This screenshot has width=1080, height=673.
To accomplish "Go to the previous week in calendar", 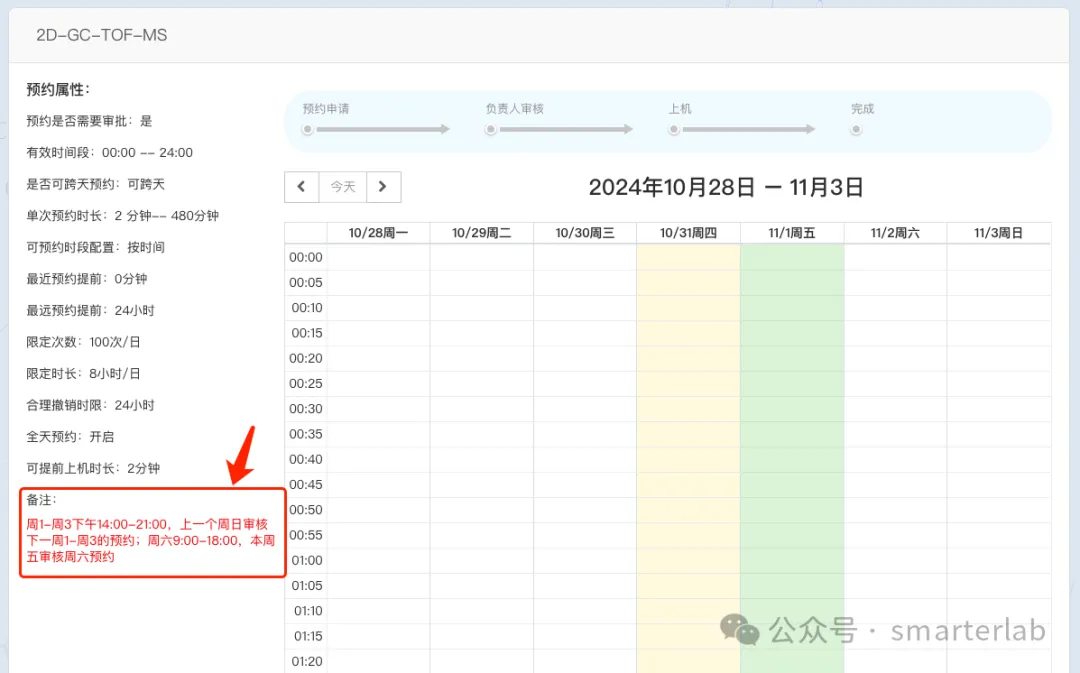I will tap(302, 187).
